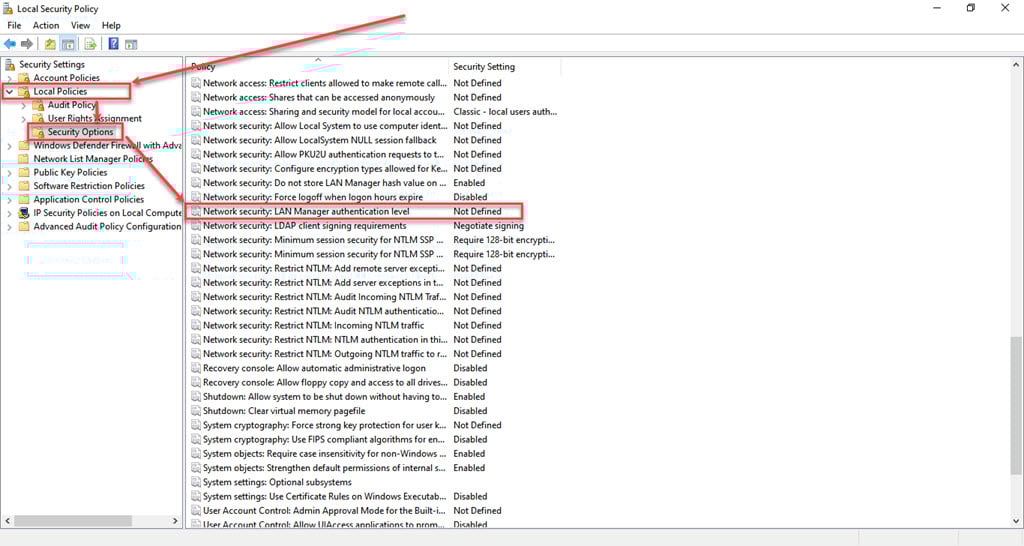The width and height of the screenshot is (1024, 546).
Task: Select the LAN Manager authentication level policy
Action: (x=306, y=212)
